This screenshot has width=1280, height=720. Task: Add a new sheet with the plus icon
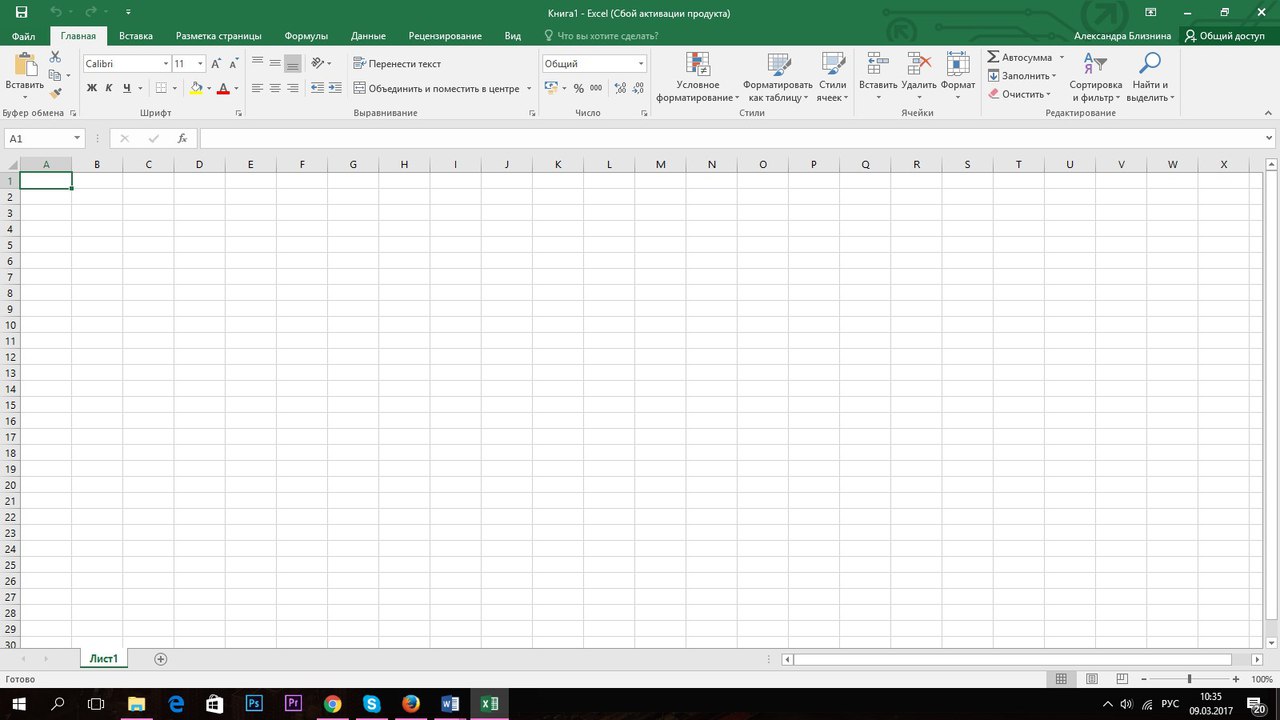[160, 659]
